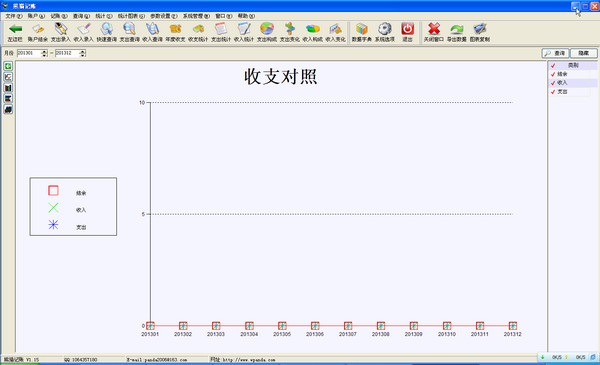Screen dimensions: 600x365
Task: Open 支出录入 expense entry tool
Action: coord(61,32)
